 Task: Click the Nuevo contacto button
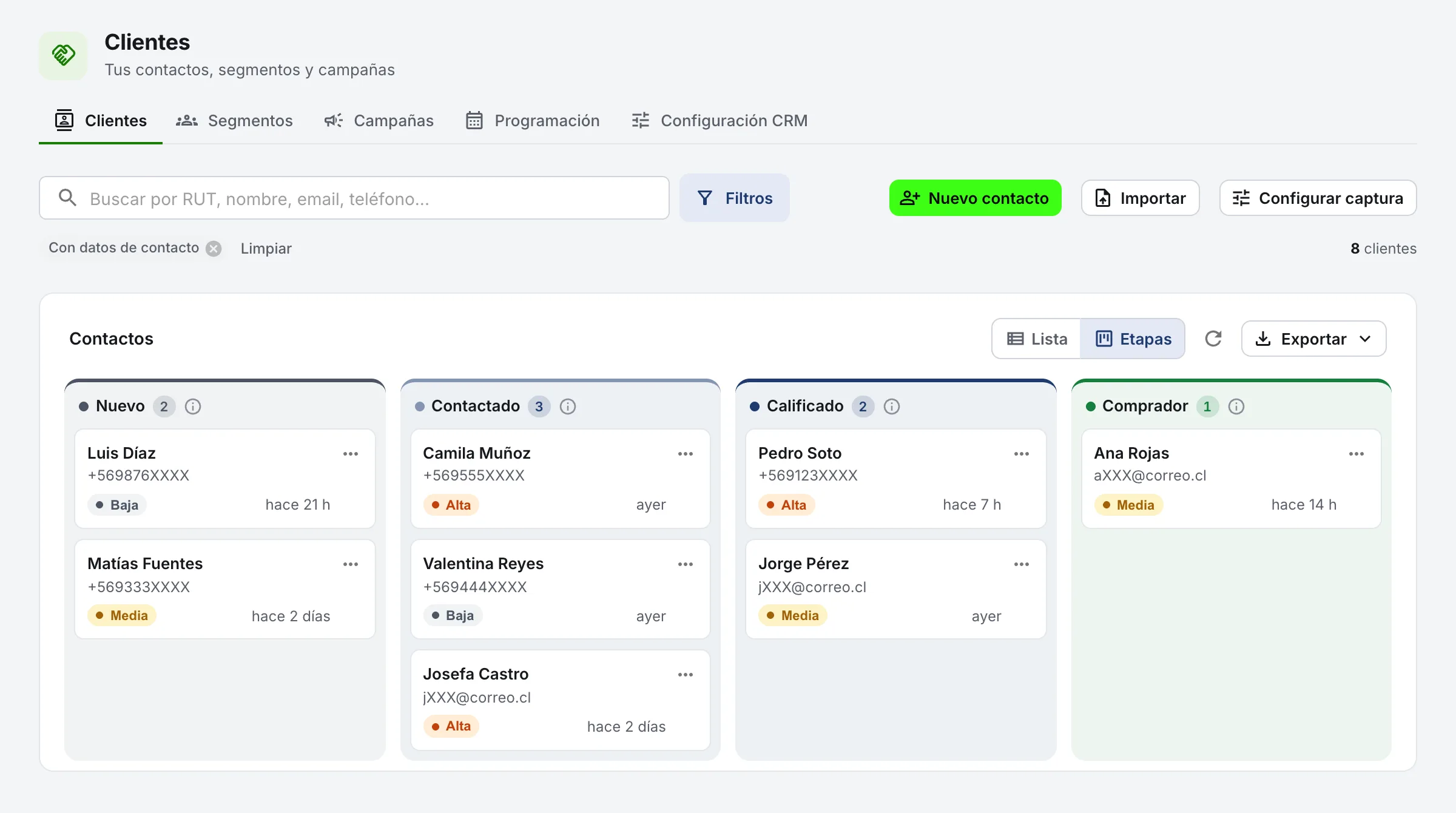pos(976,198)
